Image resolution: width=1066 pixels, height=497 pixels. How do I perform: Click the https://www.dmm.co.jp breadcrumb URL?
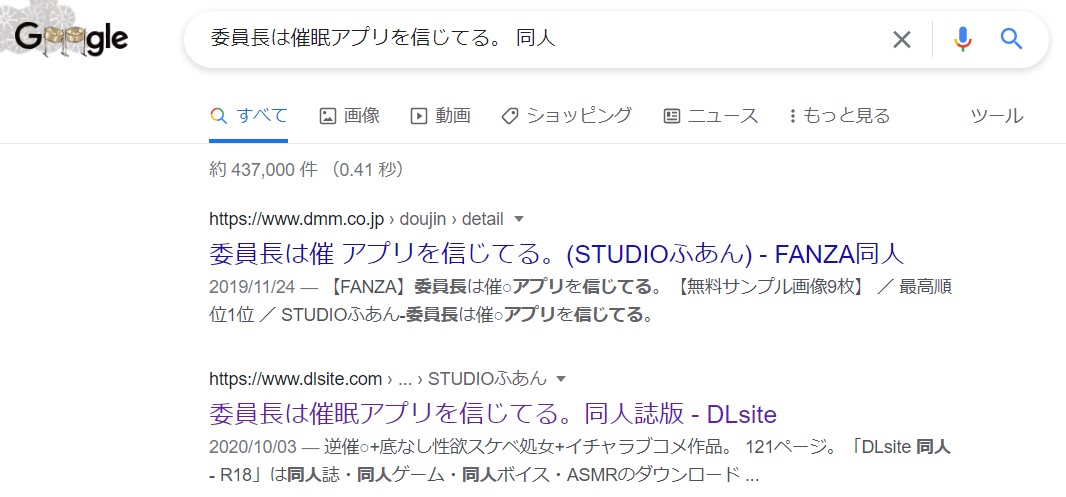(x=296, y=219)
